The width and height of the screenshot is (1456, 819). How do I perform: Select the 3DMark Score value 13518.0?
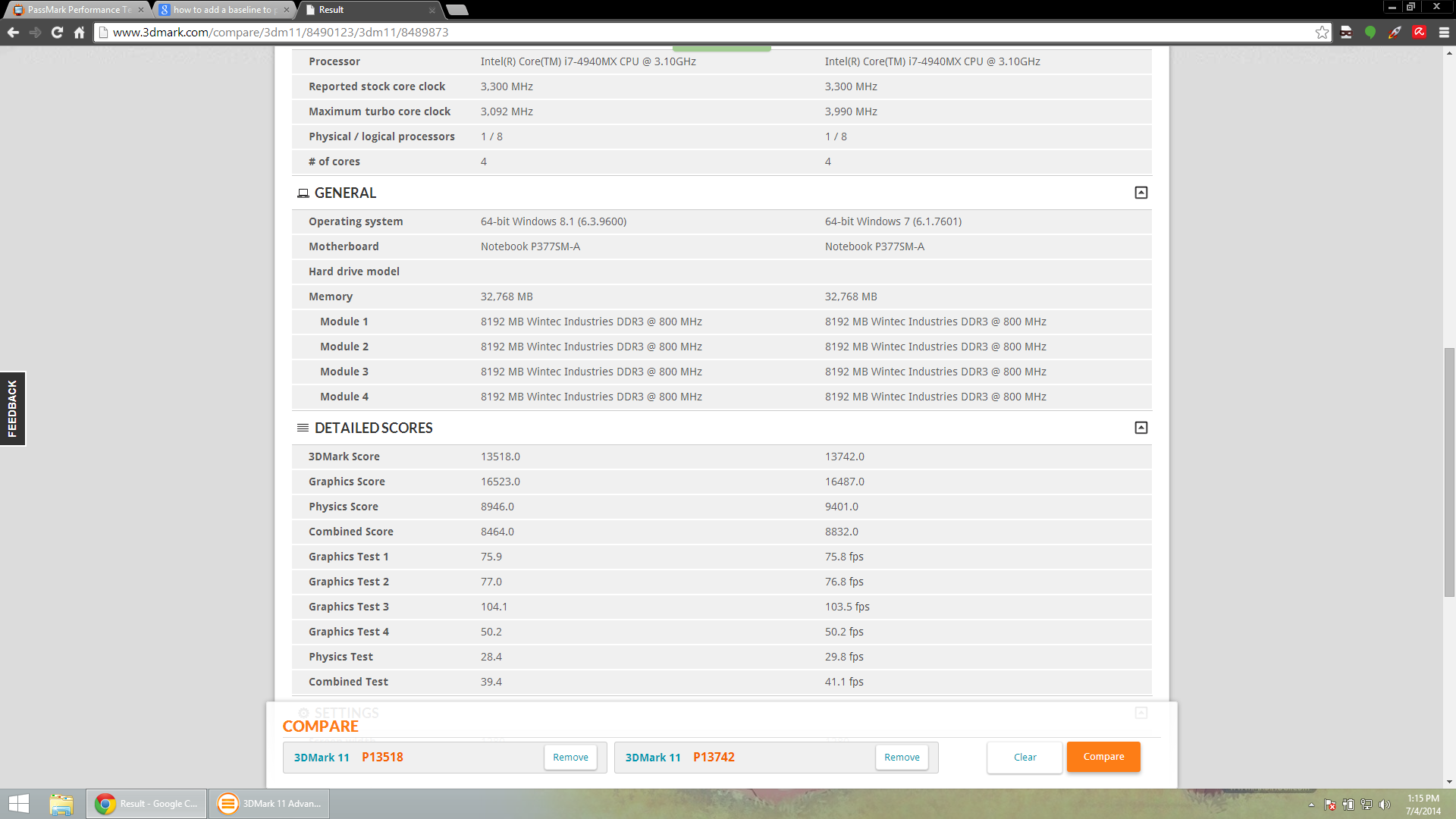pos(500,457)
